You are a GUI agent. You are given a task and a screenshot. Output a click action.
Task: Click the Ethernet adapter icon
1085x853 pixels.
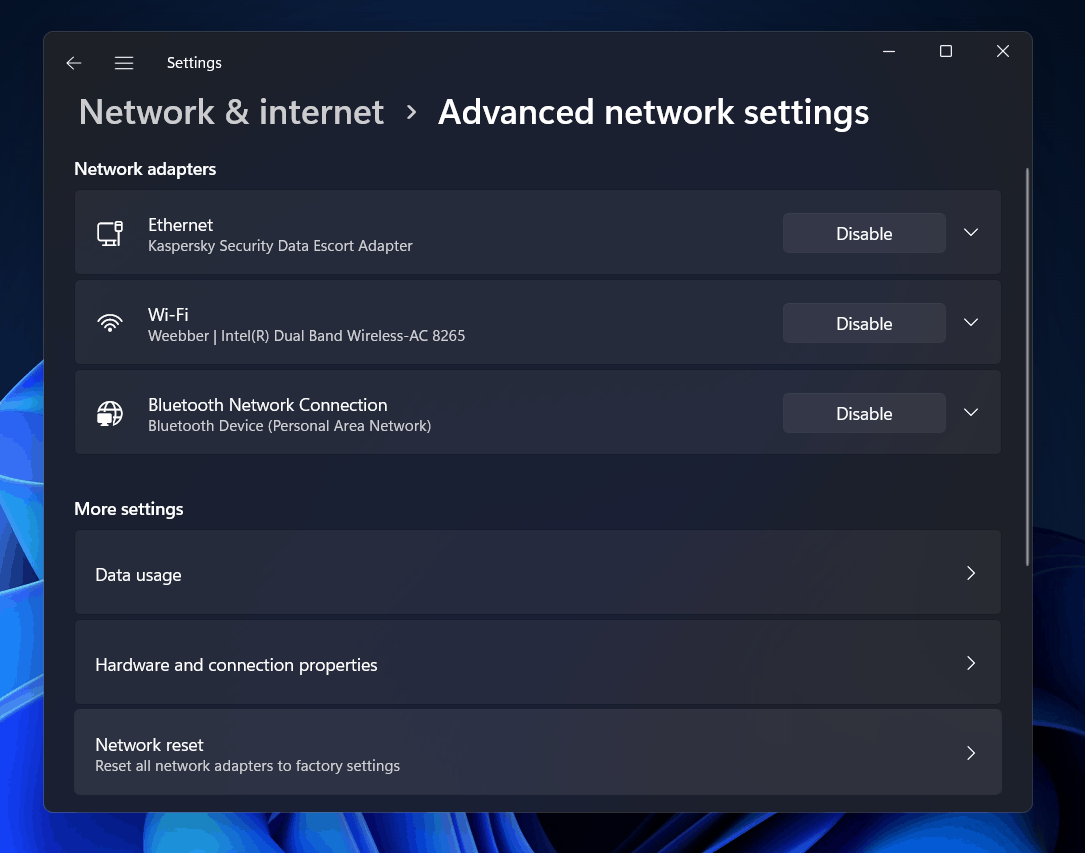(x=110, y=233)
